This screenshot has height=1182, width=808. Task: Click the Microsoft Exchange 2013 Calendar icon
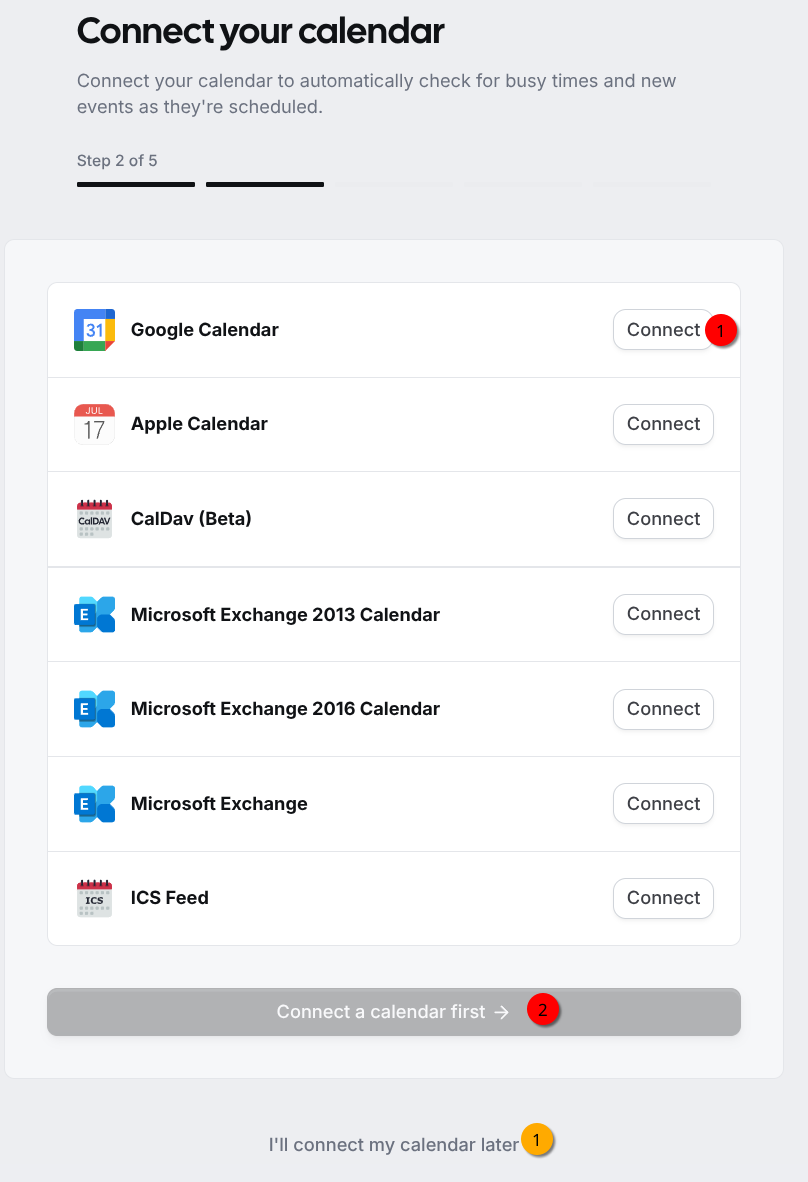94,614
